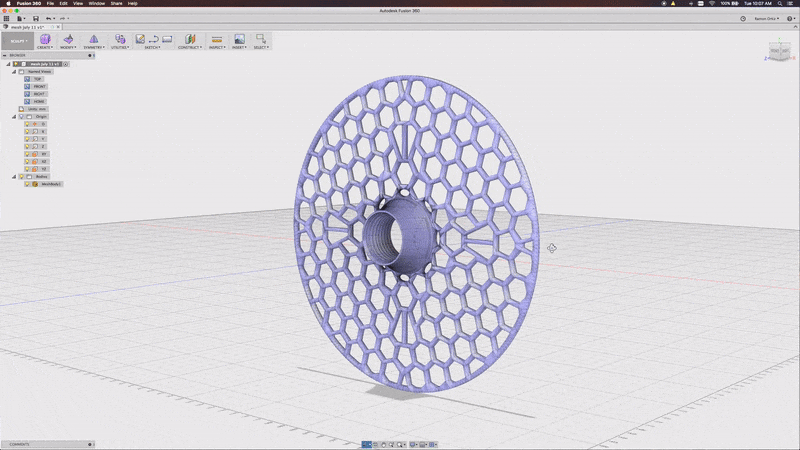This screenshot has height=450, width=800.
Task: Select the FRONT named view
Action: (x=35, y=87)
